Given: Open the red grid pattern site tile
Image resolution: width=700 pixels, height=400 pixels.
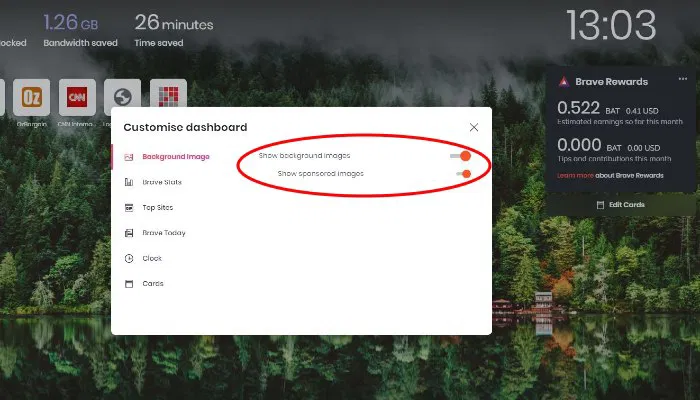Looking at the screenshot, I should 168,98.
